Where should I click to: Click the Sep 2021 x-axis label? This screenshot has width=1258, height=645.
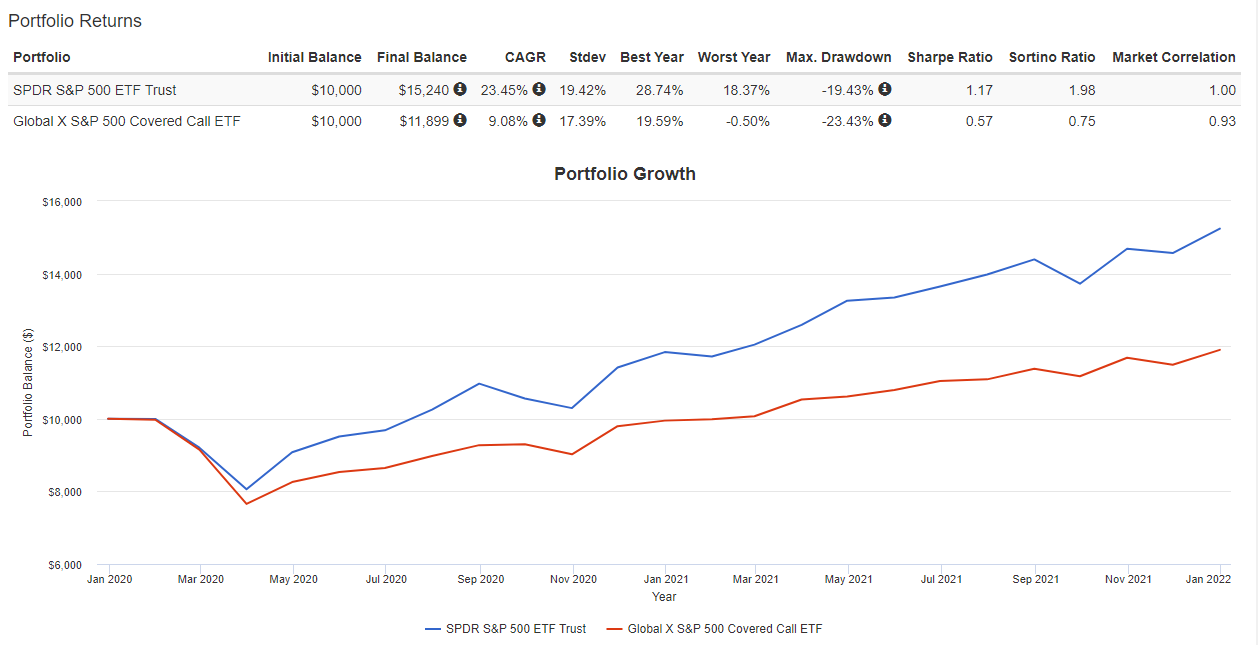(x=1036, y=579)
